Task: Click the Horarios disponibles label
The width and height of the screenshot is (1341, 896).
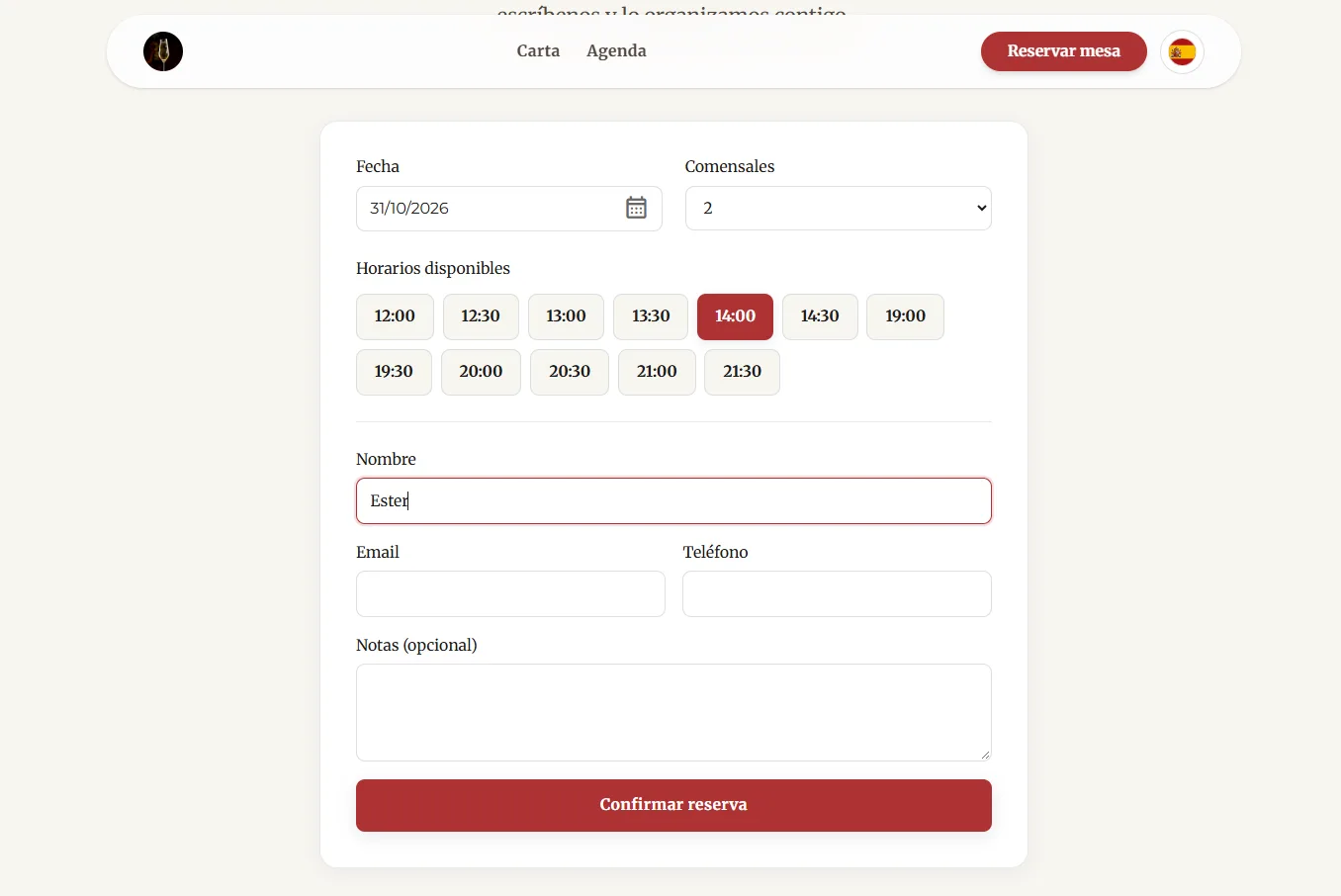Action: (x=433, y=268)
